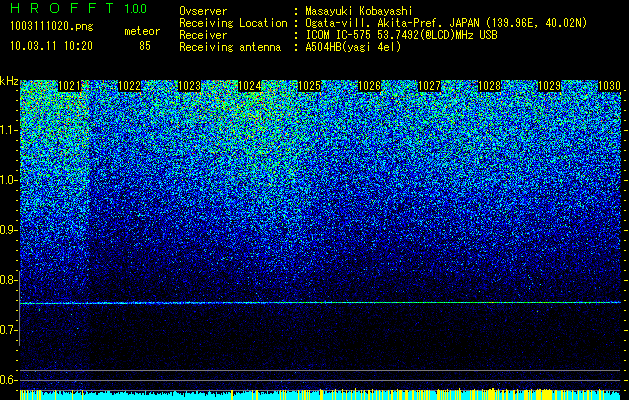Click the Receiving Location label
629x400 pixels.
pos(233,24)
